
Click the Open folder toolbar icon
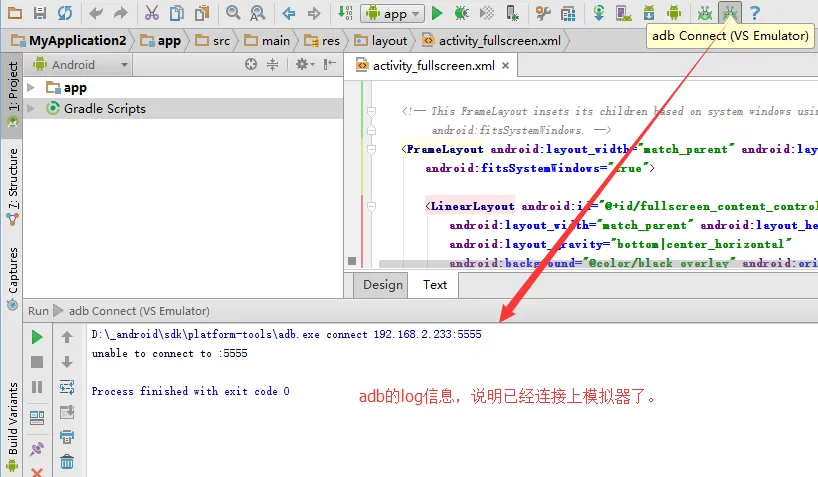coord(15,13)
